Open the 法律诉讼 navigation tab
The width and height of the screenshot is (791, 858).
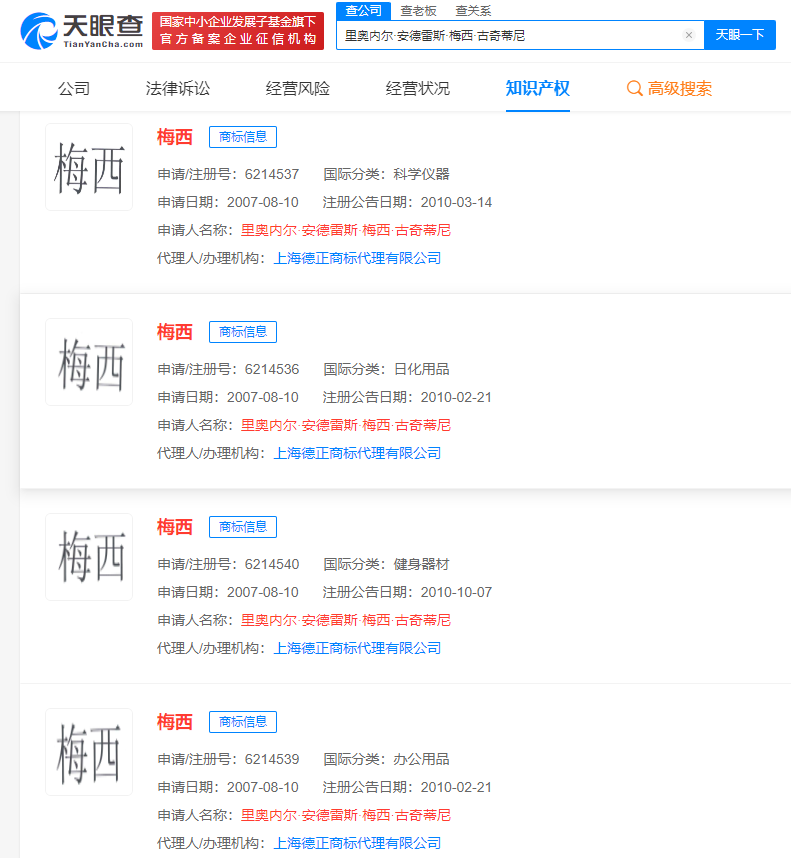(x=178, y=88)
